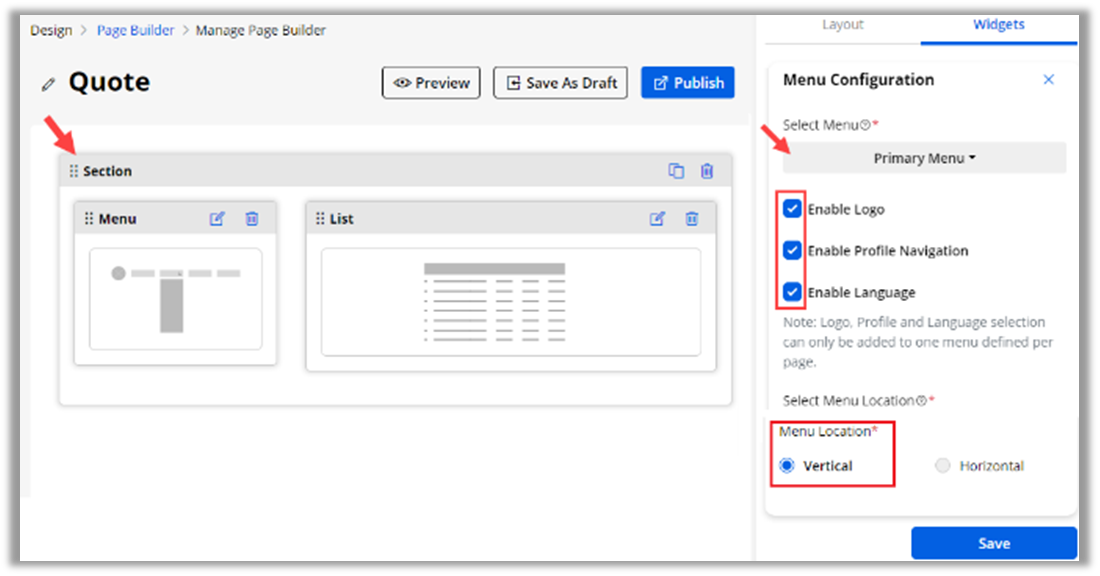This screenshot has height=576, width=1100.
Task: Select Horizontal menu location
Action: [942, 466]
